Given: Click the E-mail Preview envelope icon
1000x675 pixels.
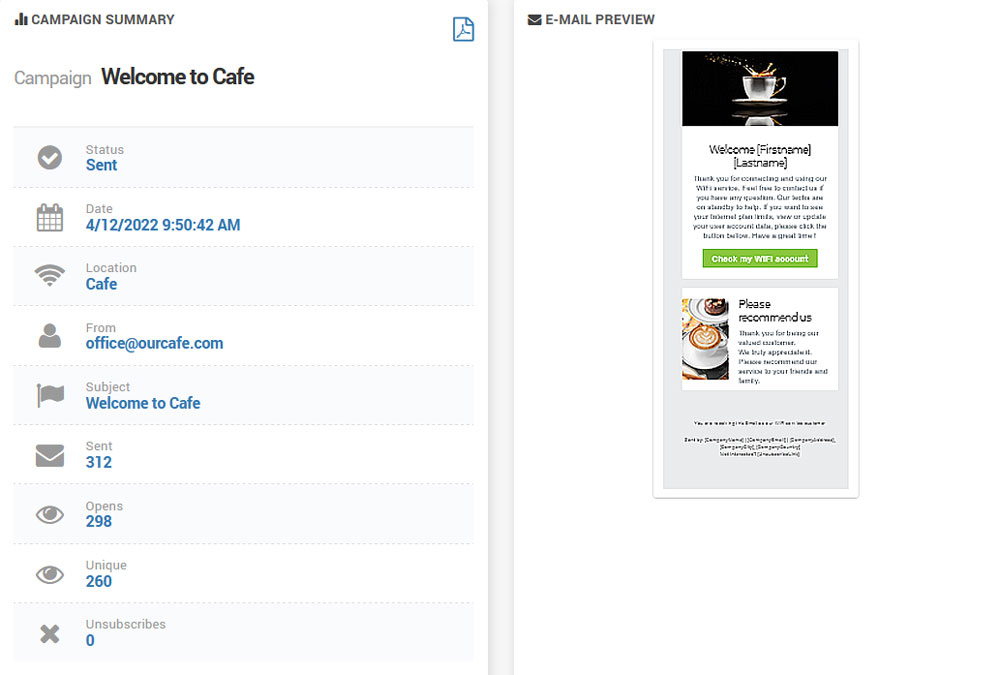Looking at the screenshot, I should click(x=534, y=20).
